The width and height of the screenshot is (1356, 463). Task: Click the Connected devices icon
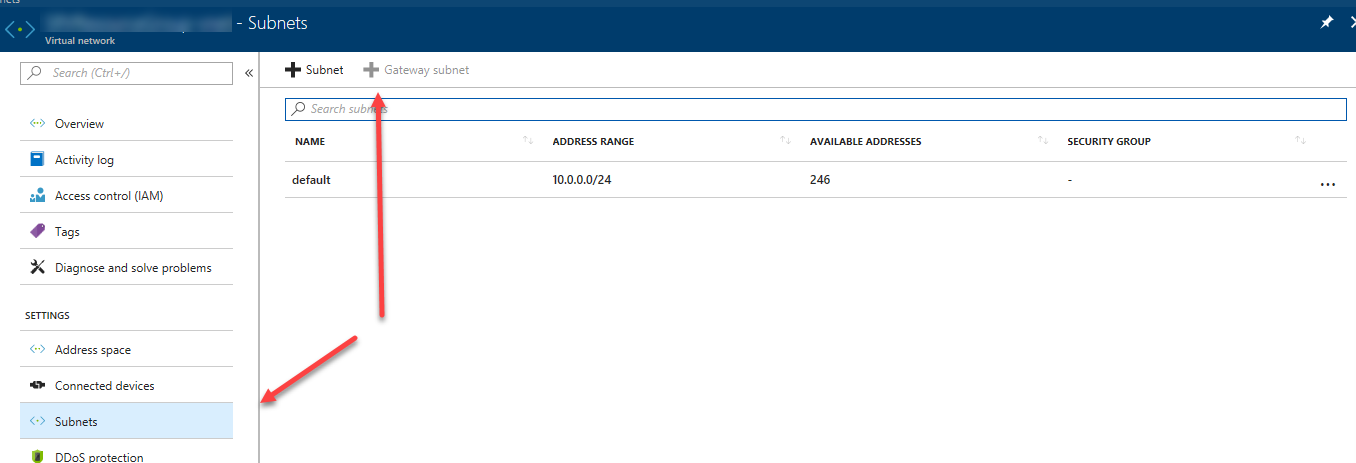click(x=38, y=386)
